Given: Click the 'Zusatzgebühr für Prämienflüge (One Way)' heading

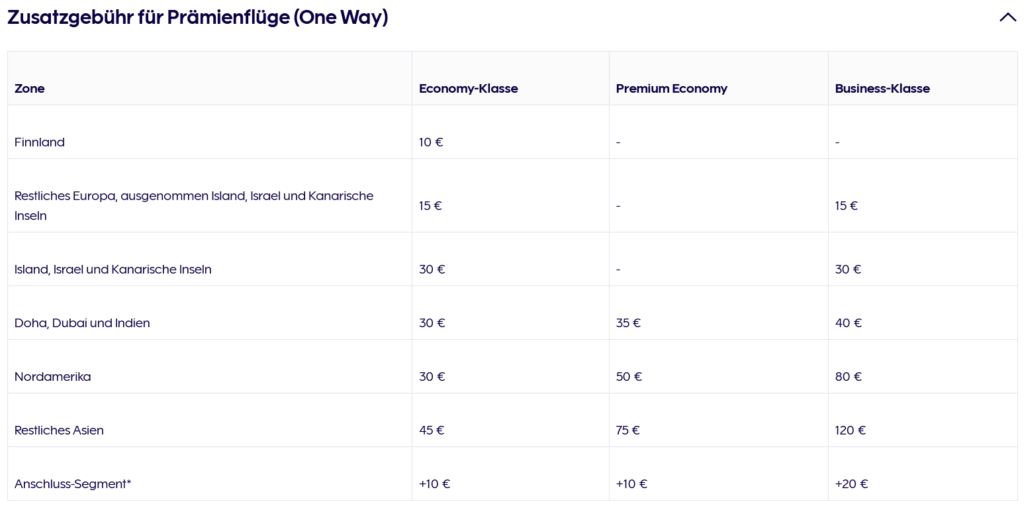Looking at the screenshot, I should click(x=198, y=17).
